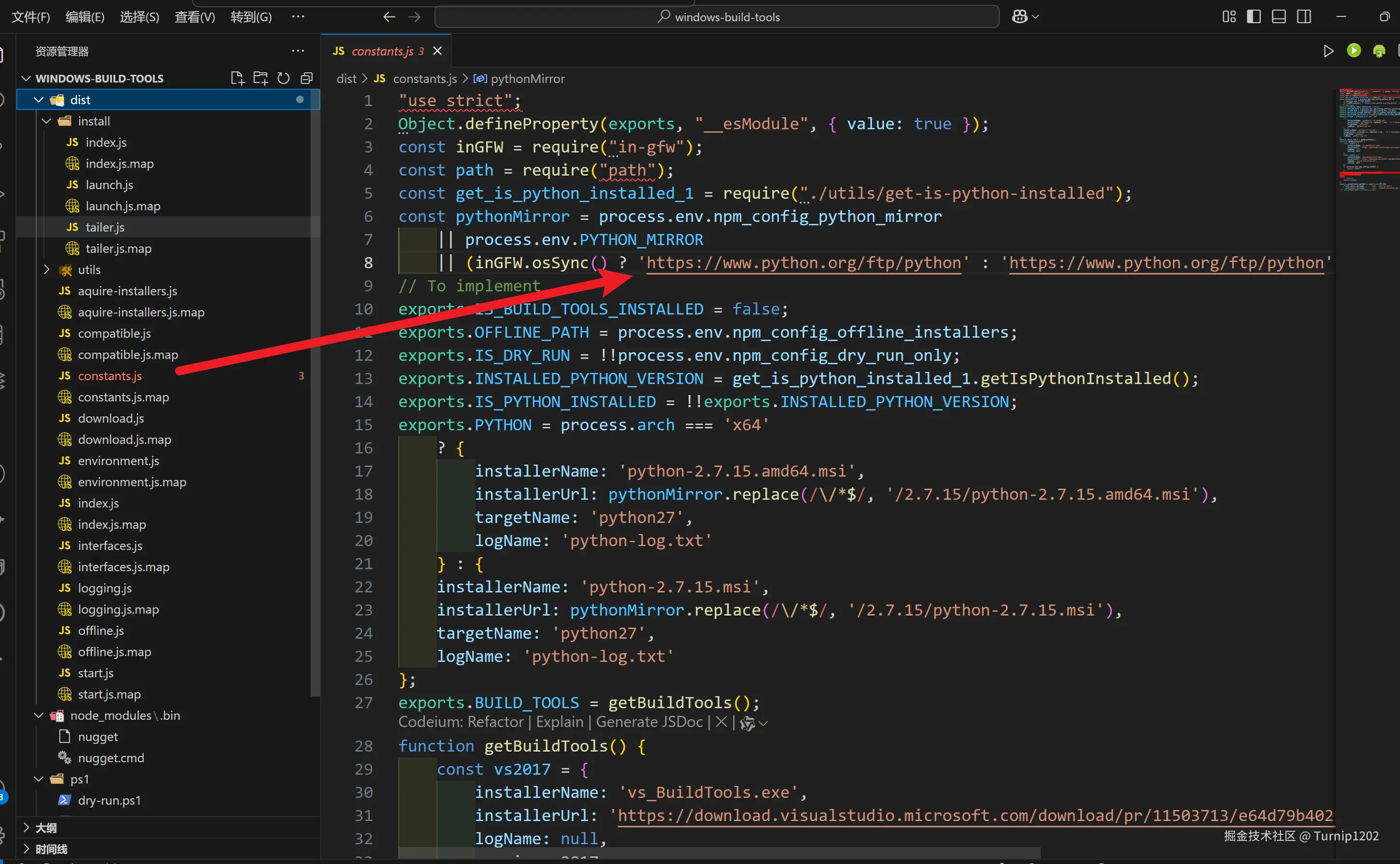Click the dist breadcrumb

click(x=346, y=79)
